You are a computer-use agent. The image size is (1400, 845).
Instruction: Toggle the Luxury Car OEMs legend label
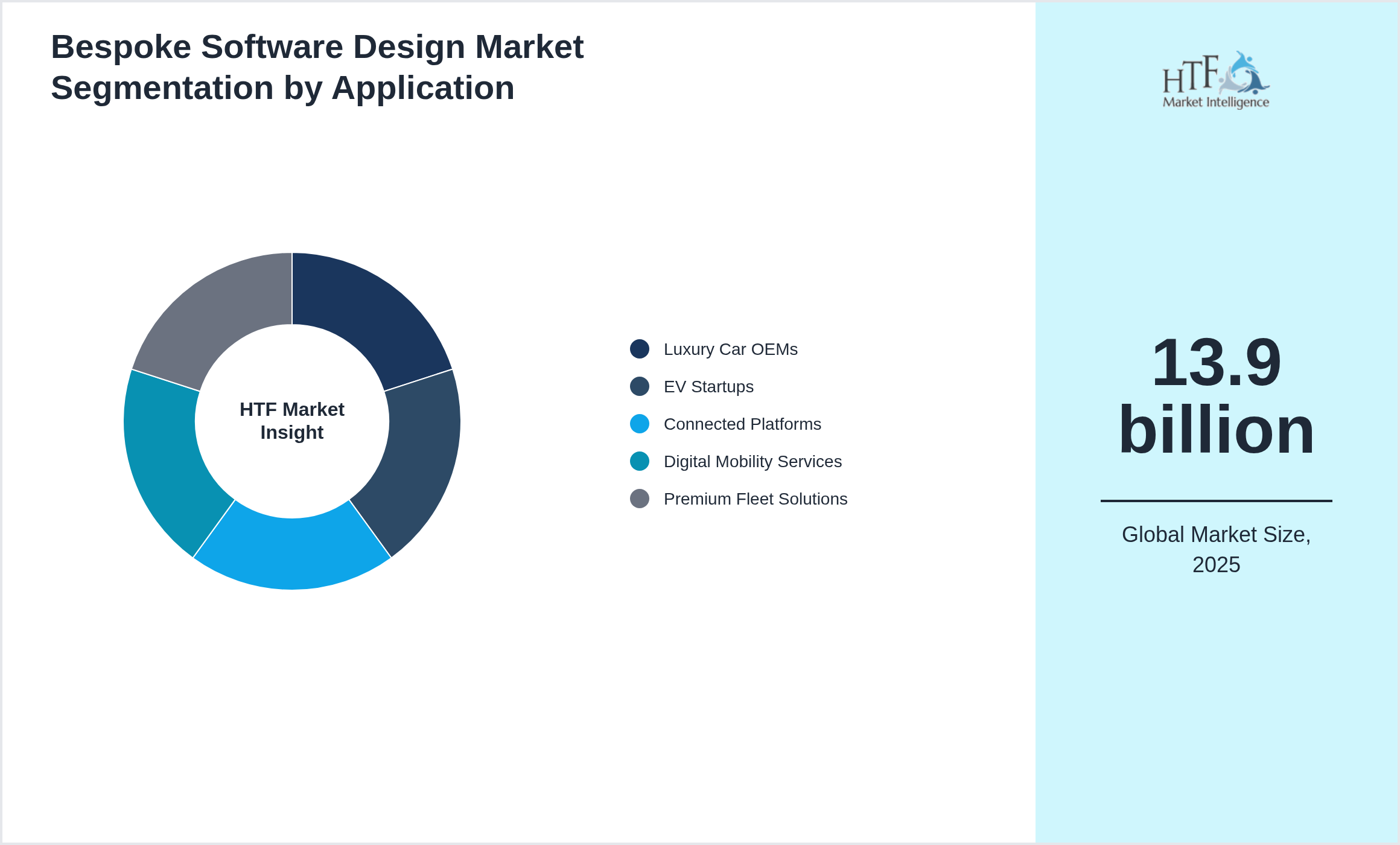click(730, 349)
